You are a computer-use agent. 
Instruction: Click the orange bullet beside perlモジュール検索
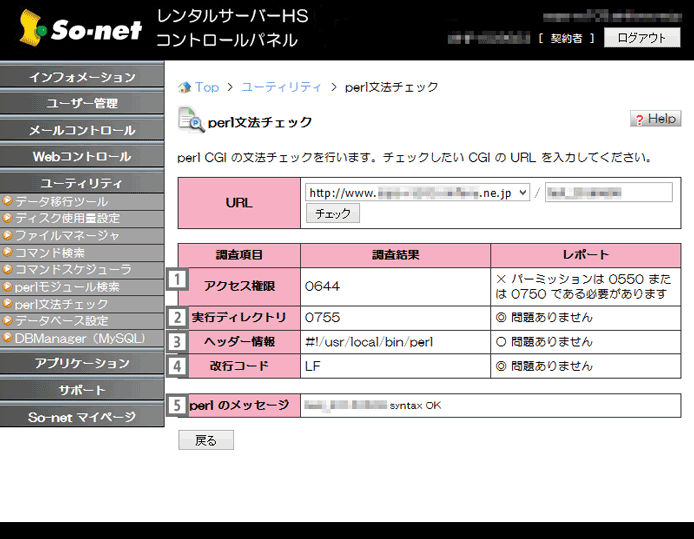tap(7, 287)
